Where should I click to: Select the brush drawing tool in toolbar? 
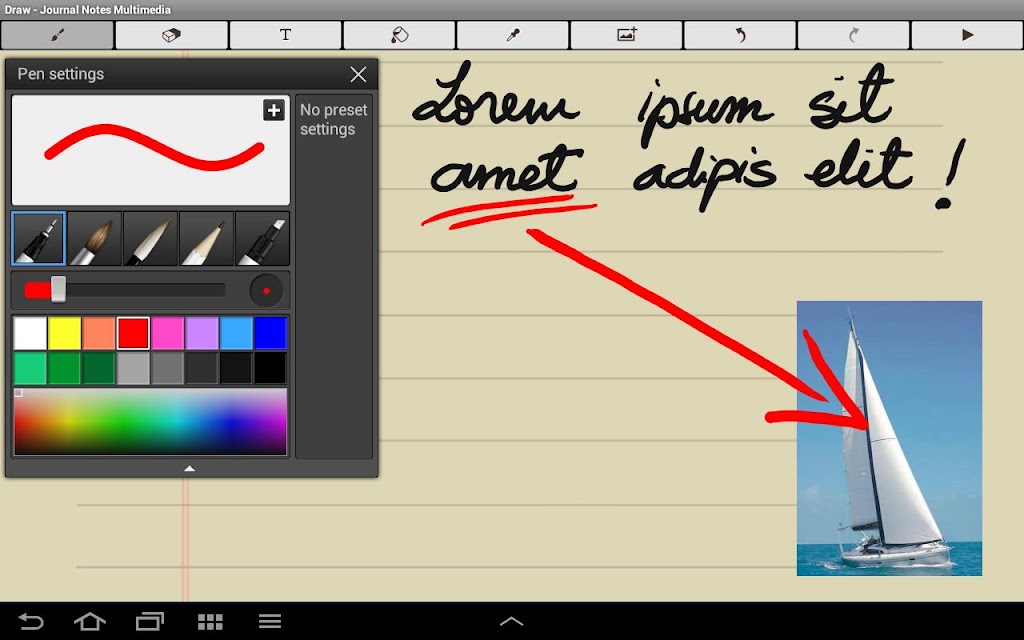(x=57, y=35)
